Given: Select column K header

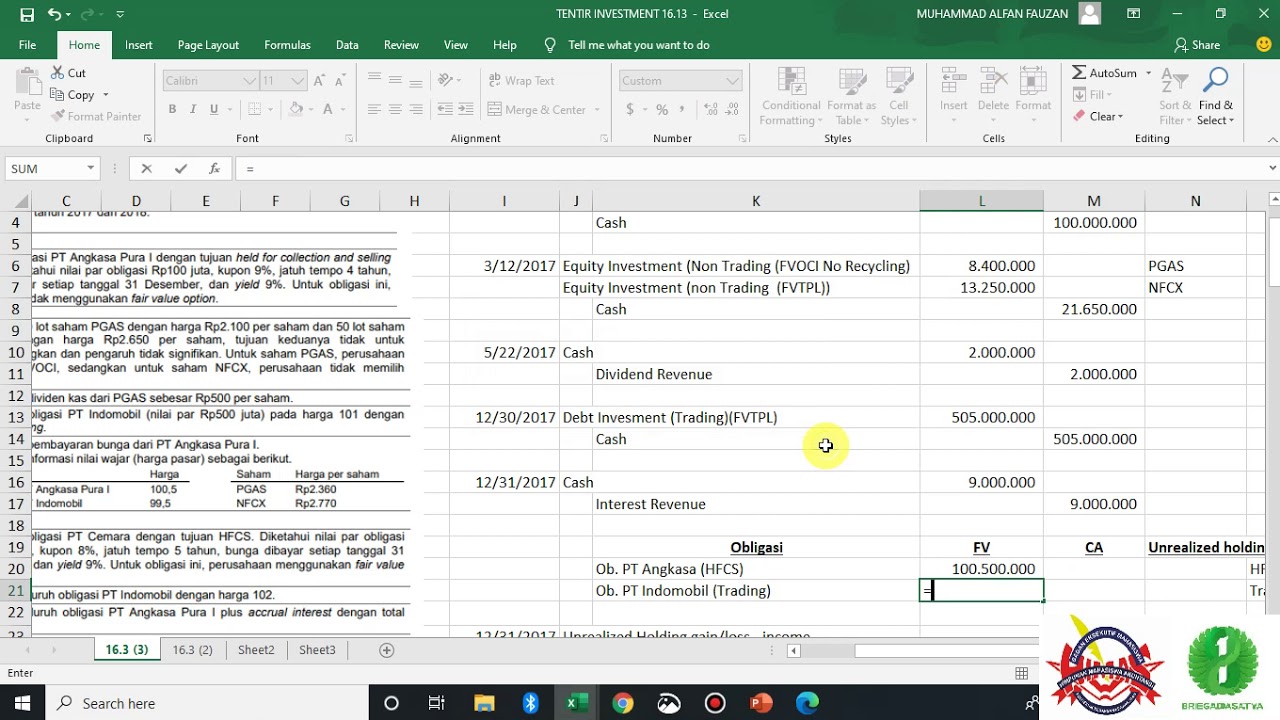Looking at the screenshot, I should [x=756, y=201].
